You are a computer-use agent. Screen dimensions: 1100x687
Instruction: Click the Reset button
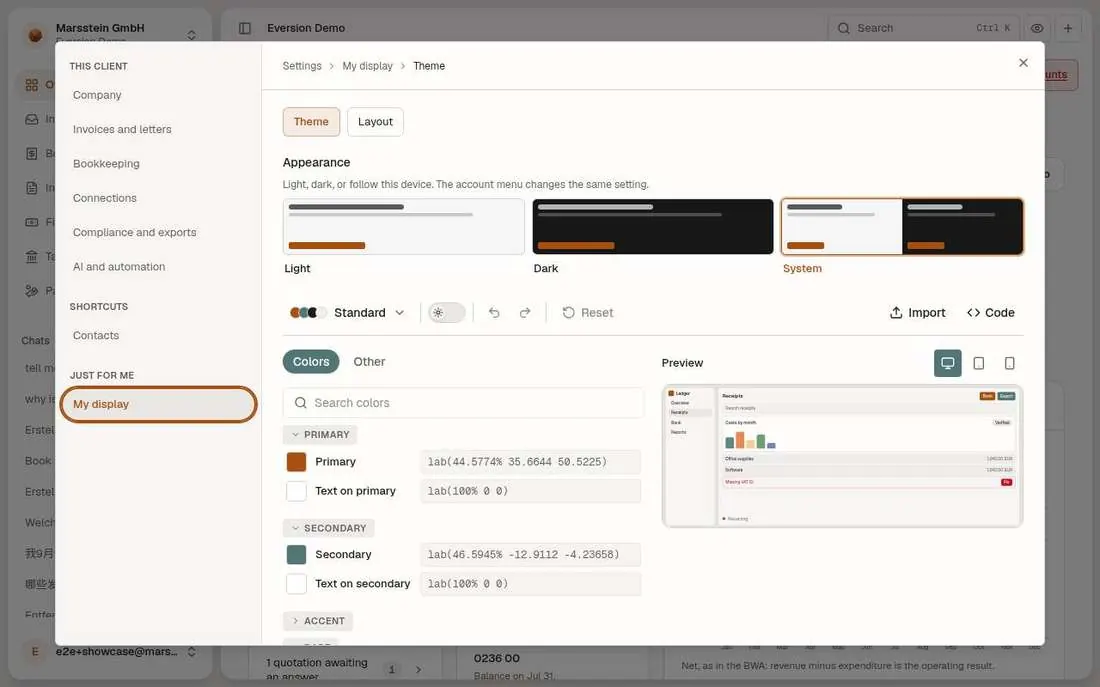[588, 312]
